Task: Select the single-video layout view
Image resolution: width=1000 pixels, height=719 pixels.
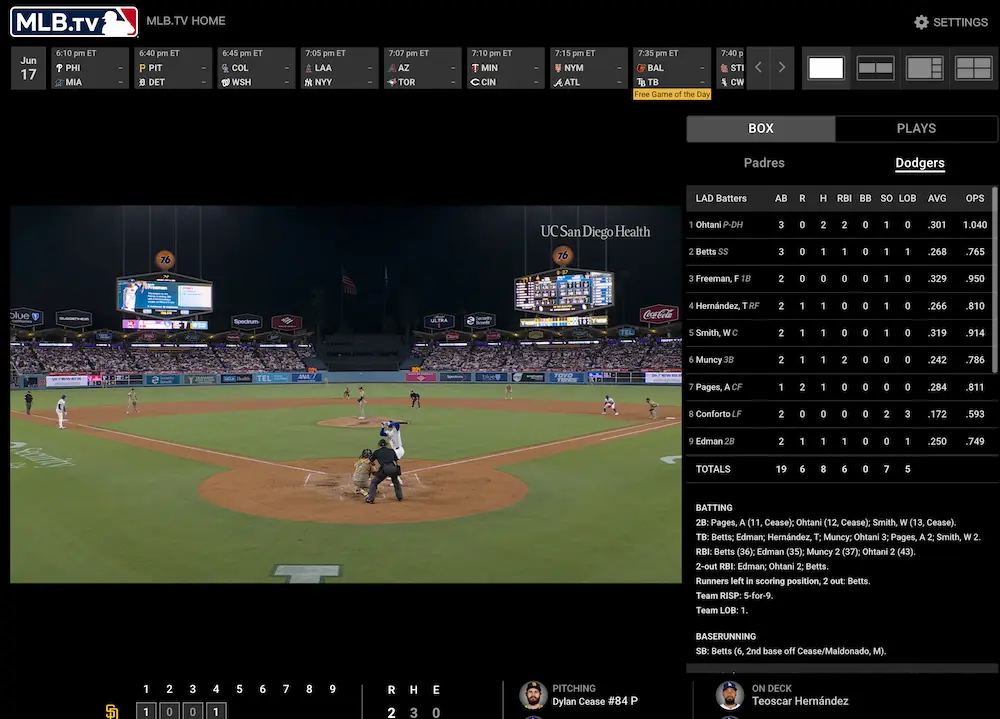Action: pos(825,68)
